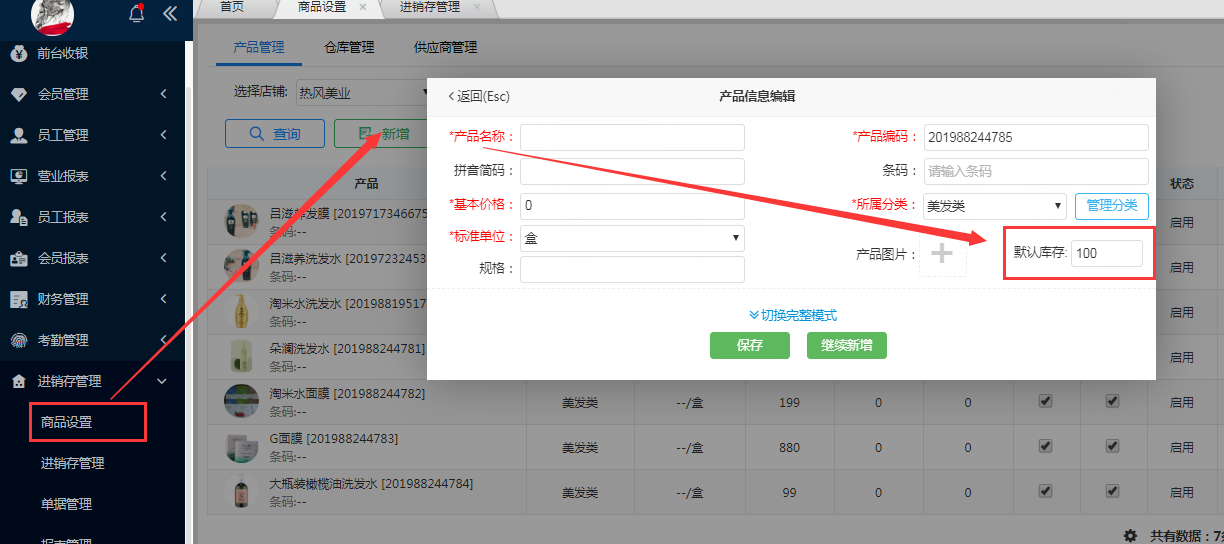The height and width of the screenshot is (544, 1224).
Task: Switch to the 仓库管理 tab
Action: point(349,47)
